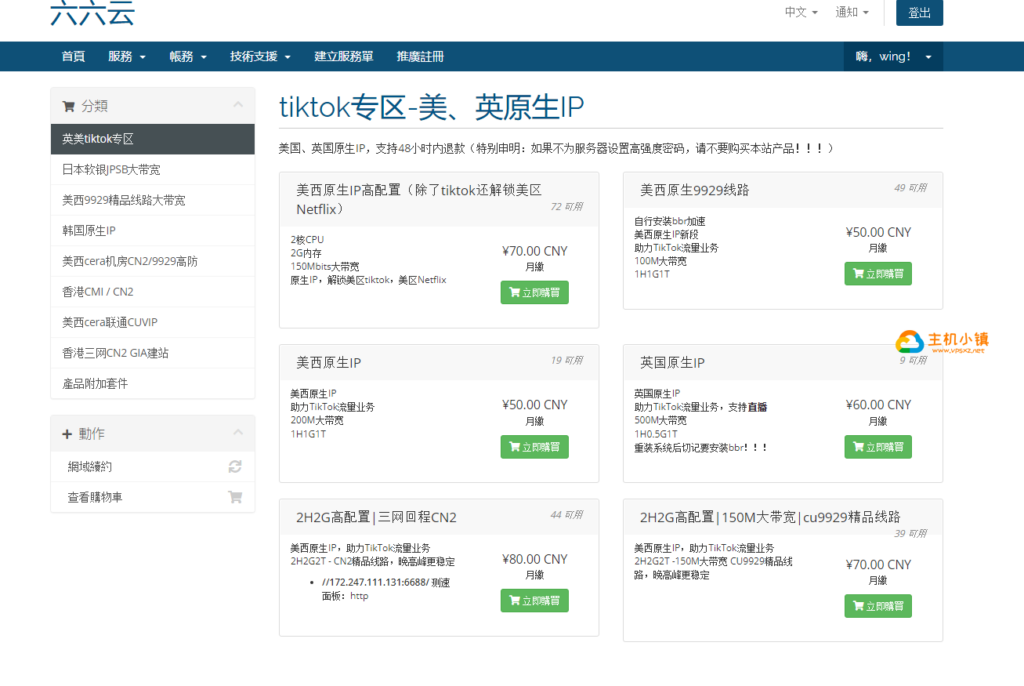Viewport: 1024px width, 686px height.
Task: Select the 日本软银JPSB大带宽 category
Action: pyautogui.click(x=153, y=170)
